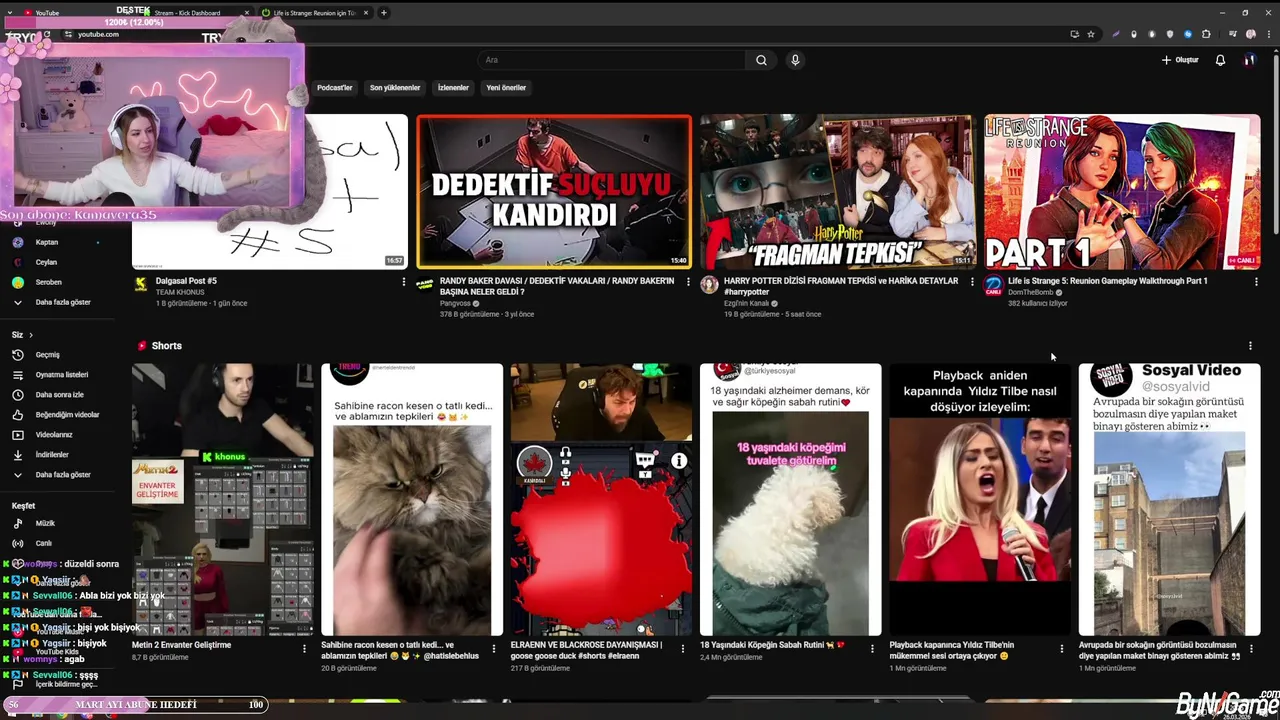
Task: Open the TEAM KHONUS channel link
Action: (x=180, y=292)
